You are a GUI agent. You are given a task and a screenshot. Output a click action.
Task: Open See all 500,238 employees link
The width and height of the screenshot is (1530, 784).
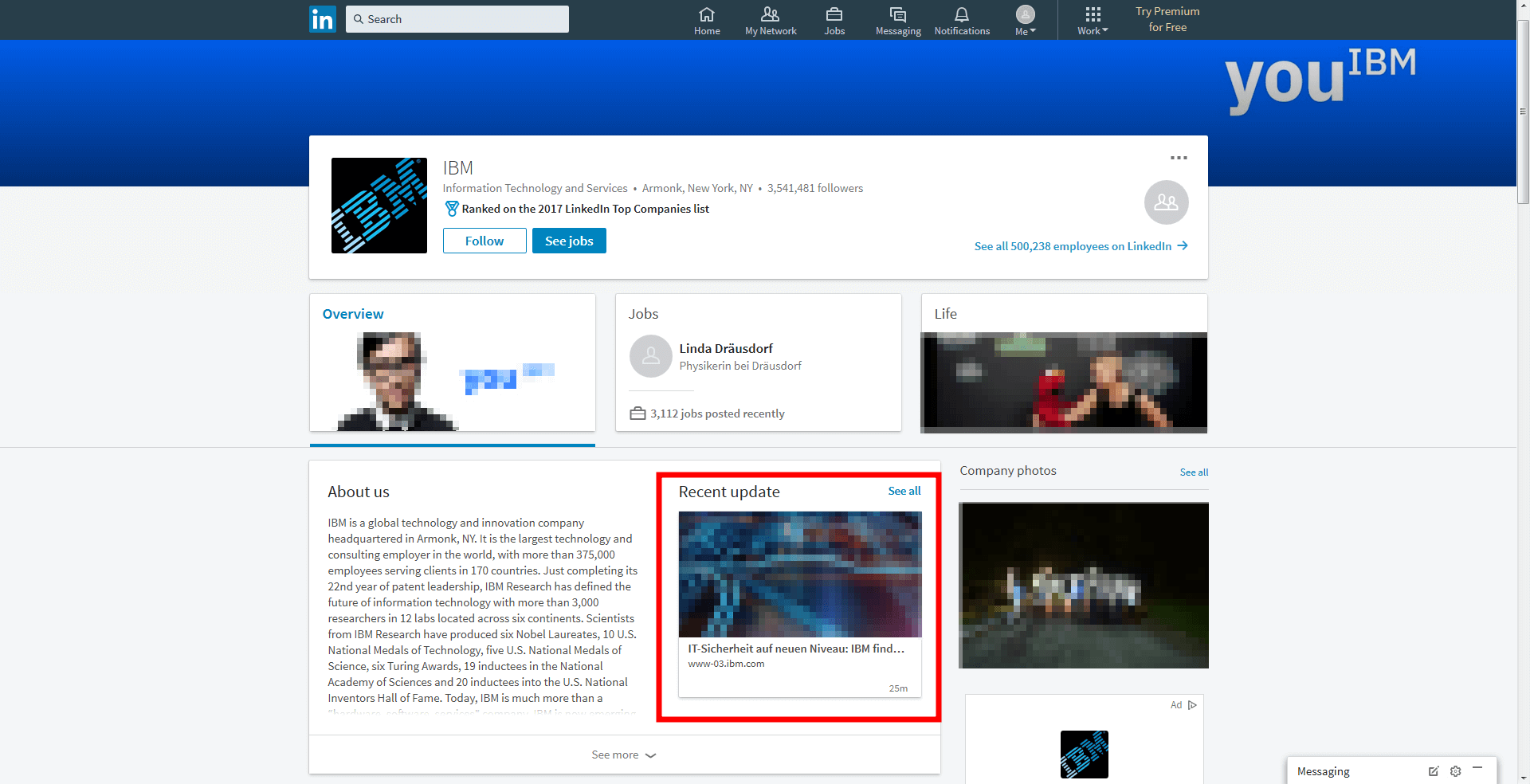tap(1080, 246)
